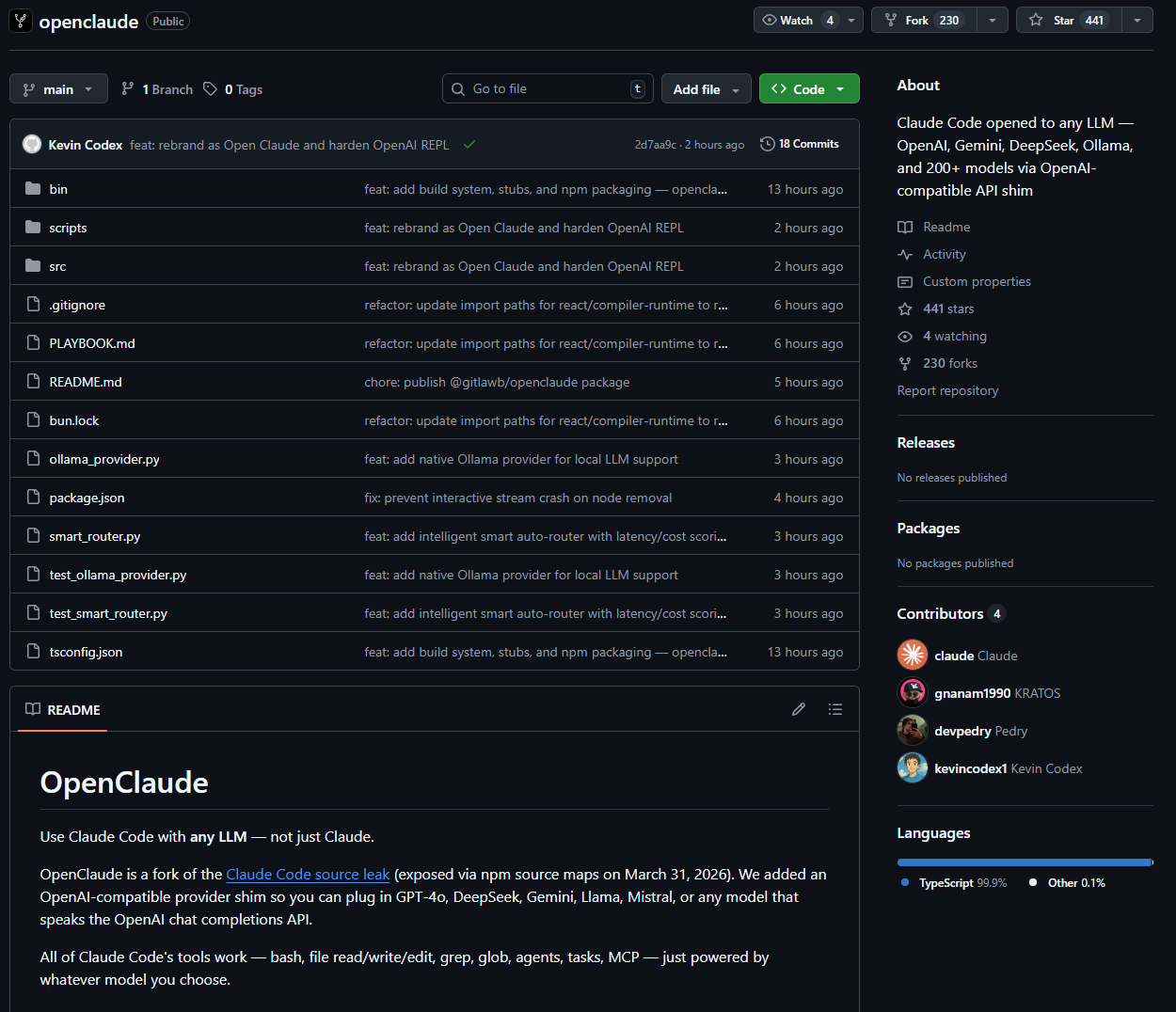Viewport: 1176px width, 1012px height.
Task: Open the bun.lock file
Action: pos(74,420)
